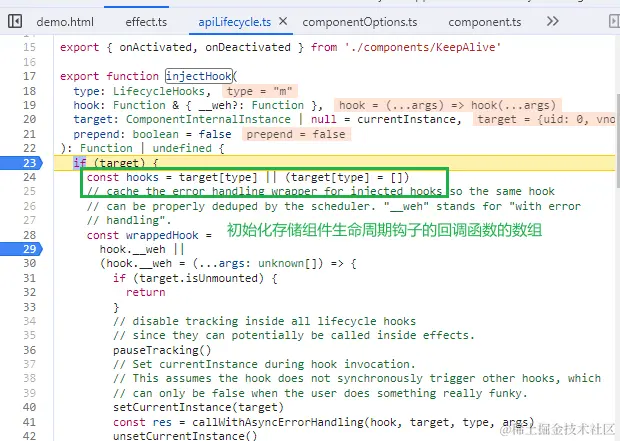620x441 pixels.
Task: Click line number 41 in the gutter
Action: (29, 422)
